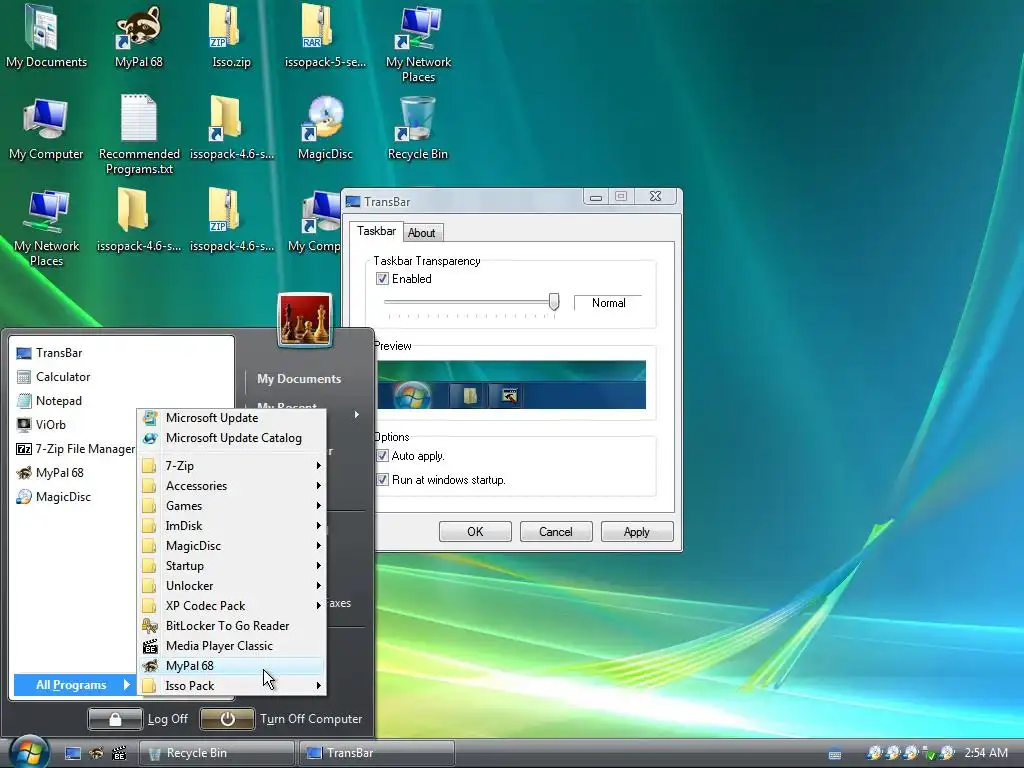Launch Media Player Classic quick launch icon
Viewport: 1024px width, 768px height.
click(119, 753)
